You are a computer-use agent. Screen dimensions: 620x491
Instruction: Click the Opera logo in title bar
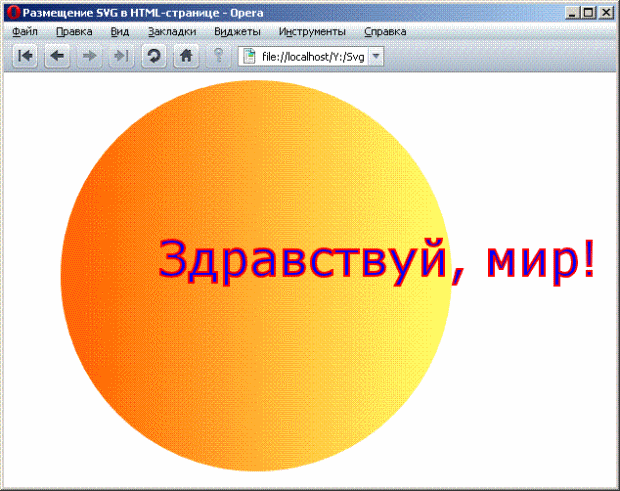13,13
